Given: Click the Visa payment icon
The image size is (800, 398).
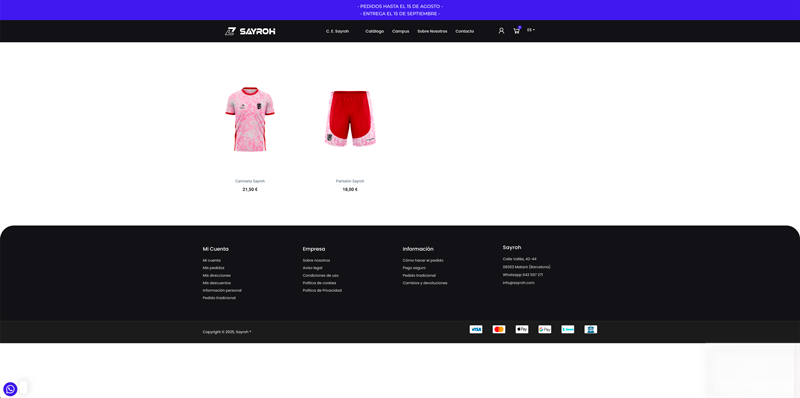Looking at the screenshot, I should (x=476, y=329).
